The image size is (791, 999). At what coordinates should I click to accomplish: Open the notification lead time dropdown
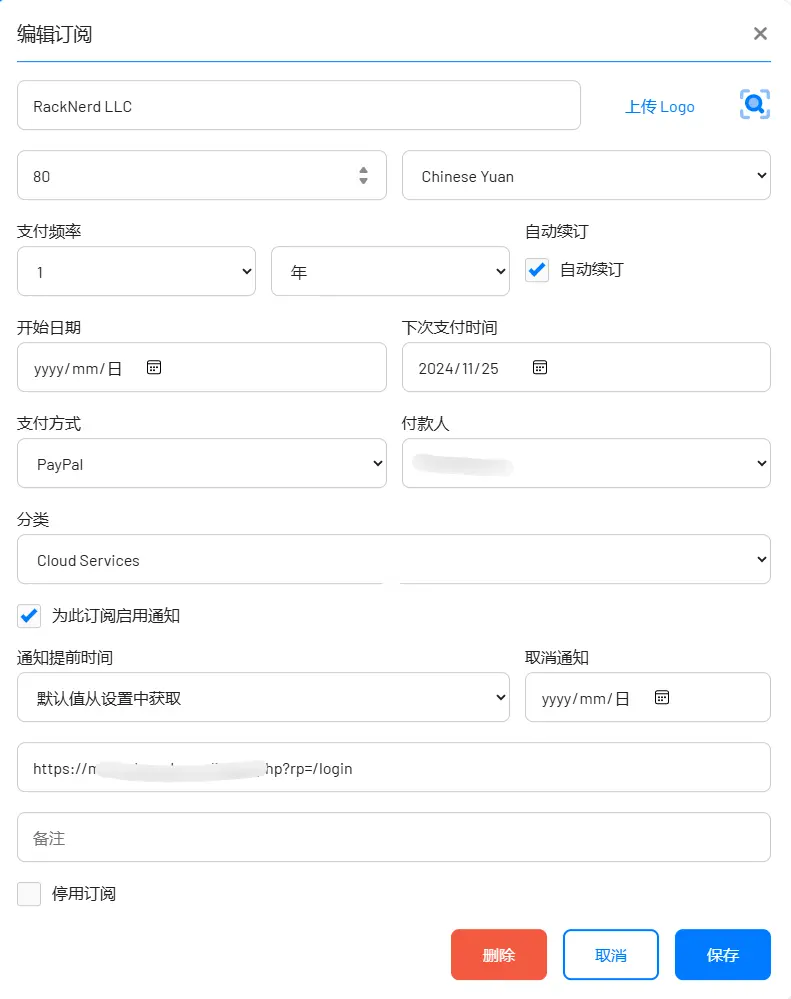[263, 697]
